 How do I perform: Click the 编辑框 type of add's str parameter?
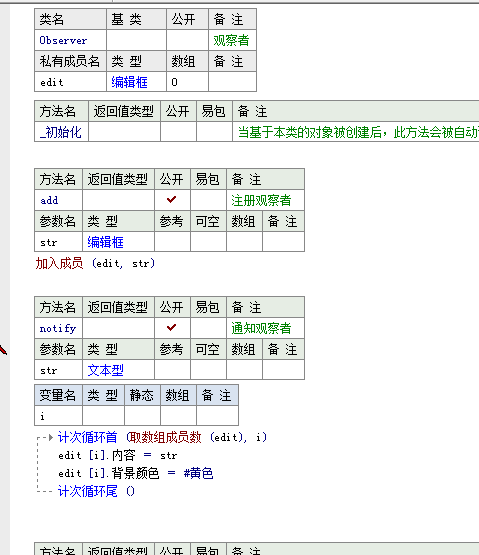point(118,242)
